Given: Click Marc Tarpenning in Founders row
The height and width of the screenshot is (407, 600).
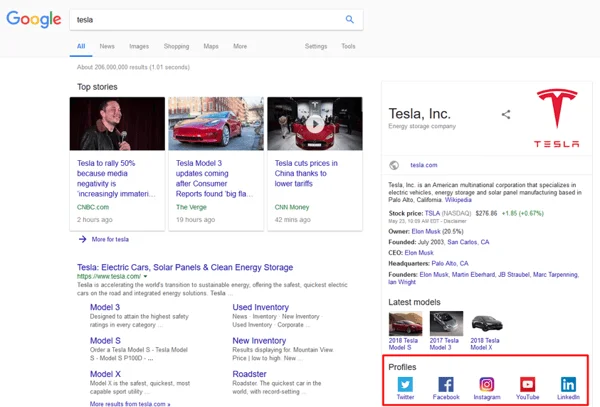Looking at the screenshot, I should coord(556,275).
